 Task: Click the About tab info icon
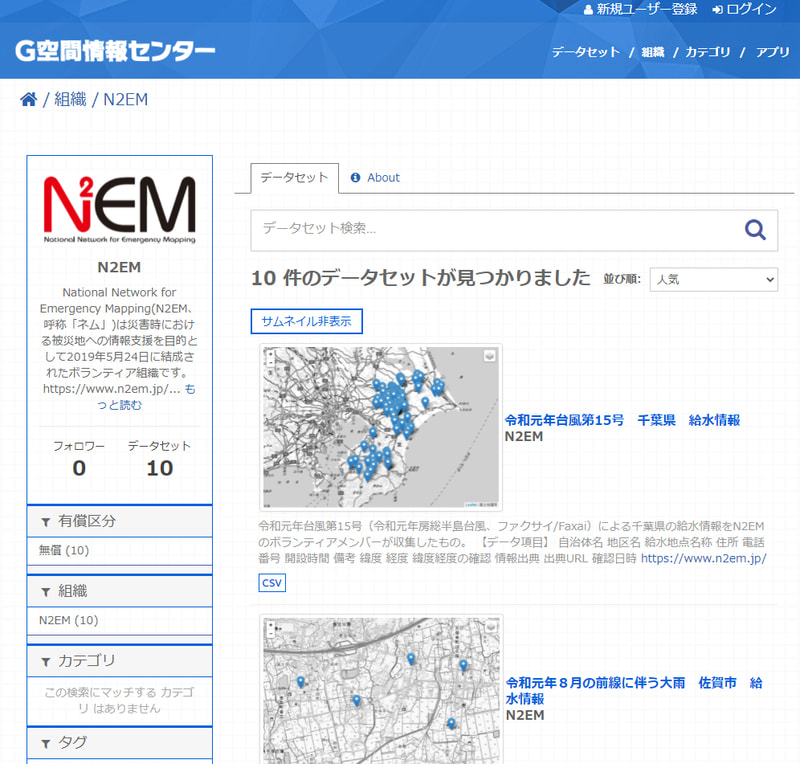coord(355,178)
